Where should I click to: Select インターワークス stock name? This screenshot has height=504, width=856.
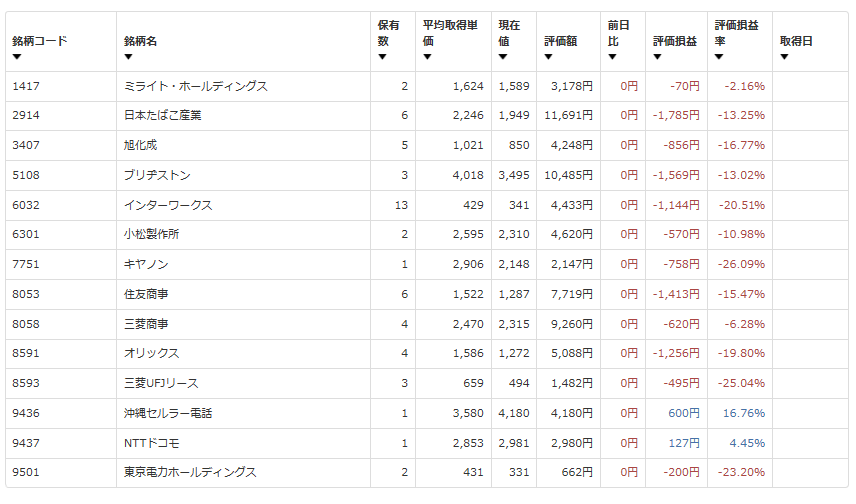click(168, 205)
